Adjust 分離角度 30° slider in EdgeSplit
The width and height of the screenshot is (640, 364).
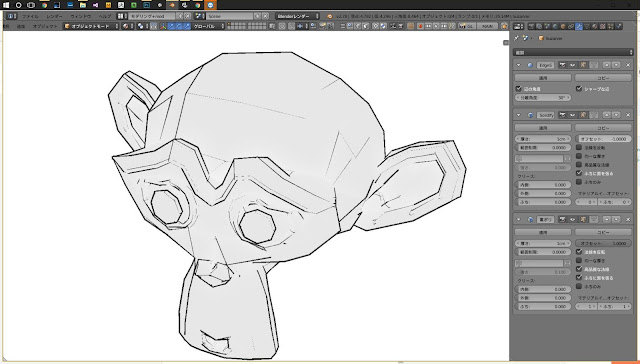point(543,98)
